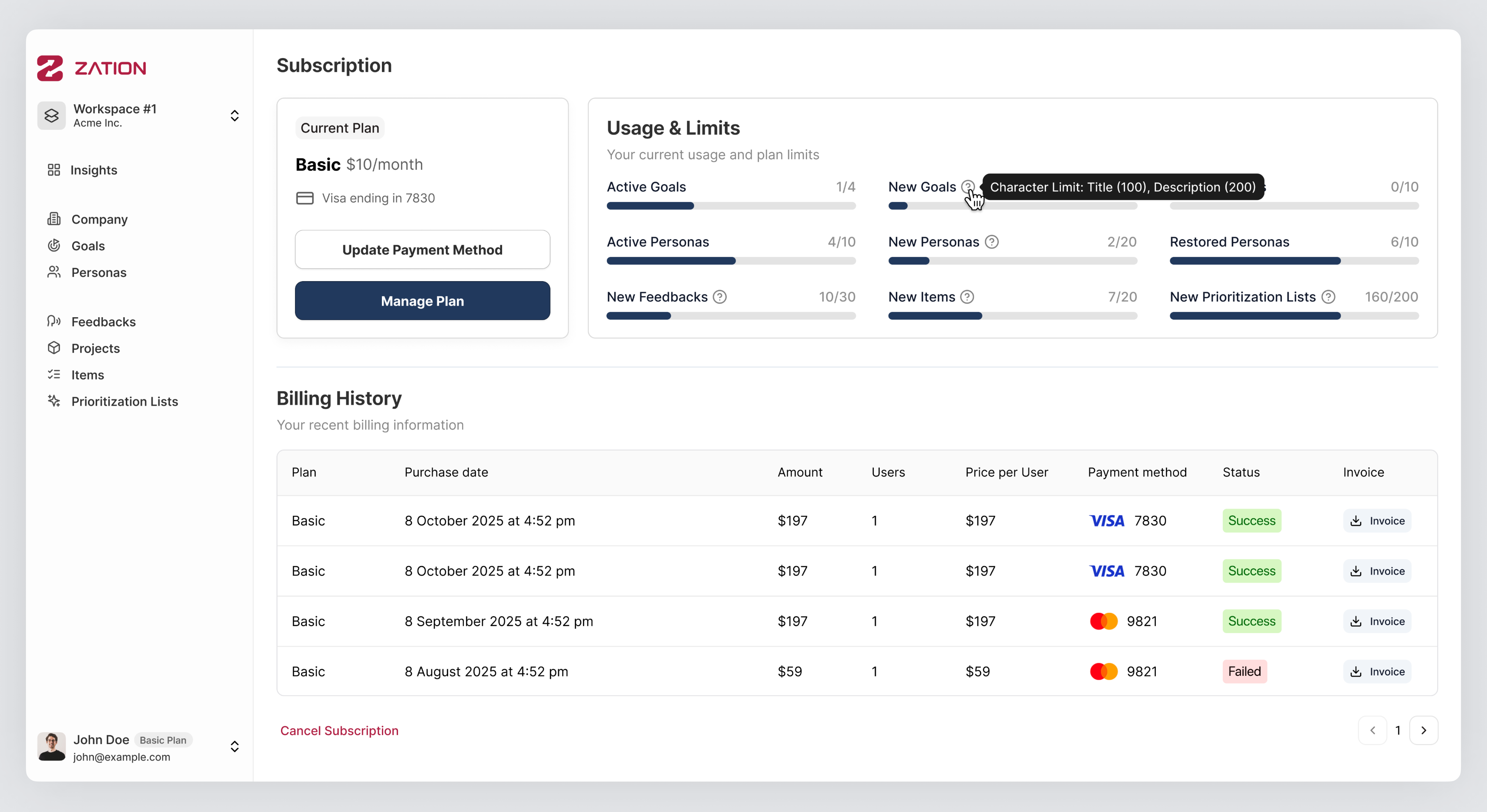1487x812 pixels.
Task: Click the workspace layers icon
Action: [51, 115]
